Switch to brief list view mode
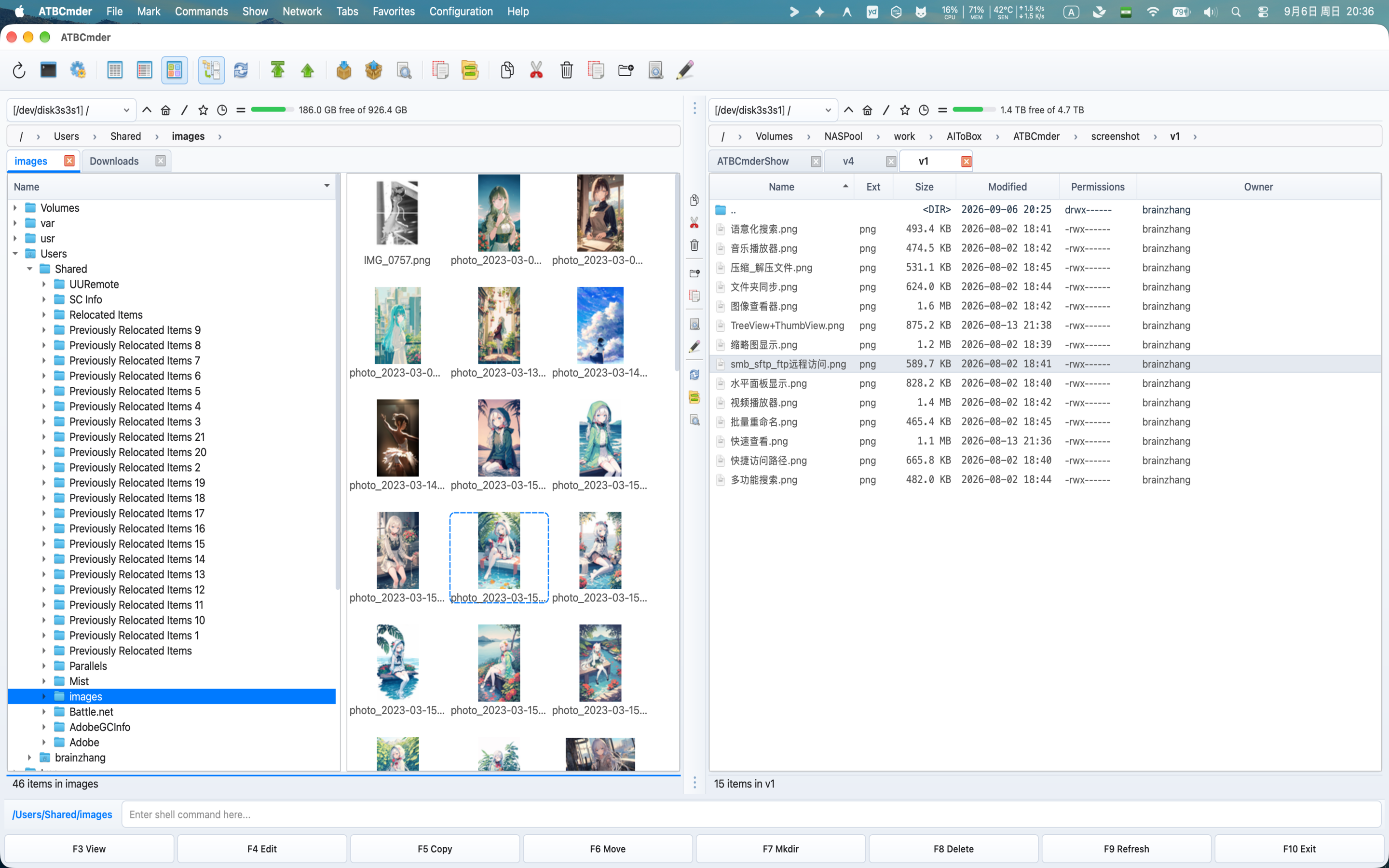The width and height of the screenshot is (1389, 868). [x=115, y=70]
